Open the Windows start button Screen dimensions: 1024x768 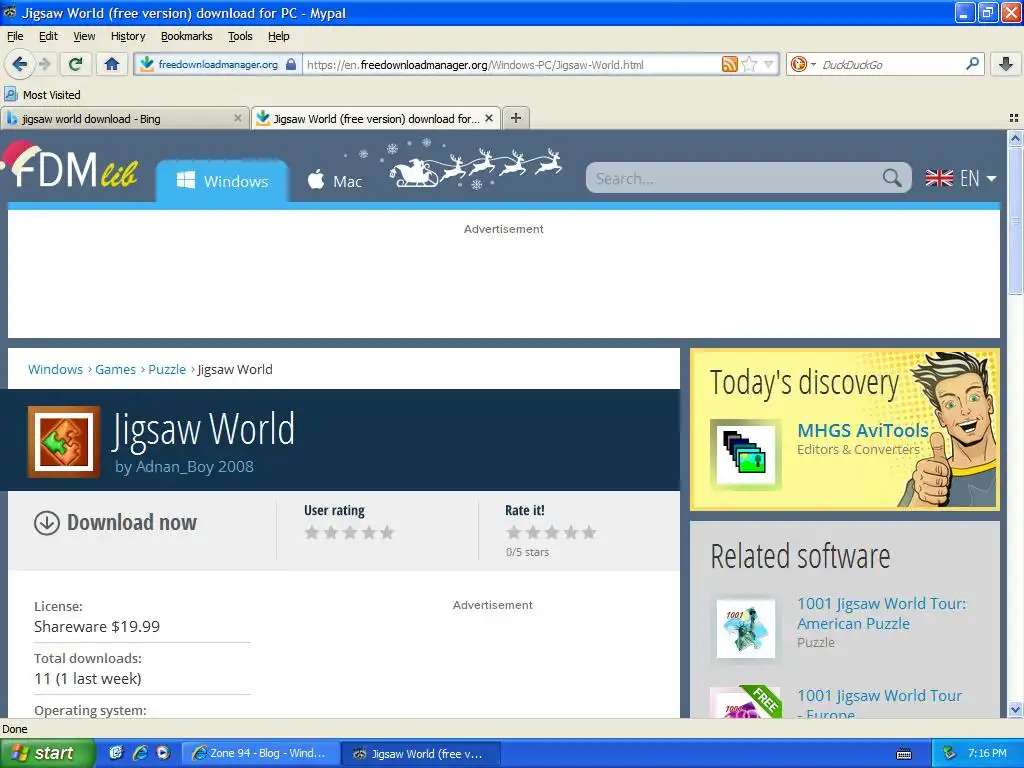point(46,753)
